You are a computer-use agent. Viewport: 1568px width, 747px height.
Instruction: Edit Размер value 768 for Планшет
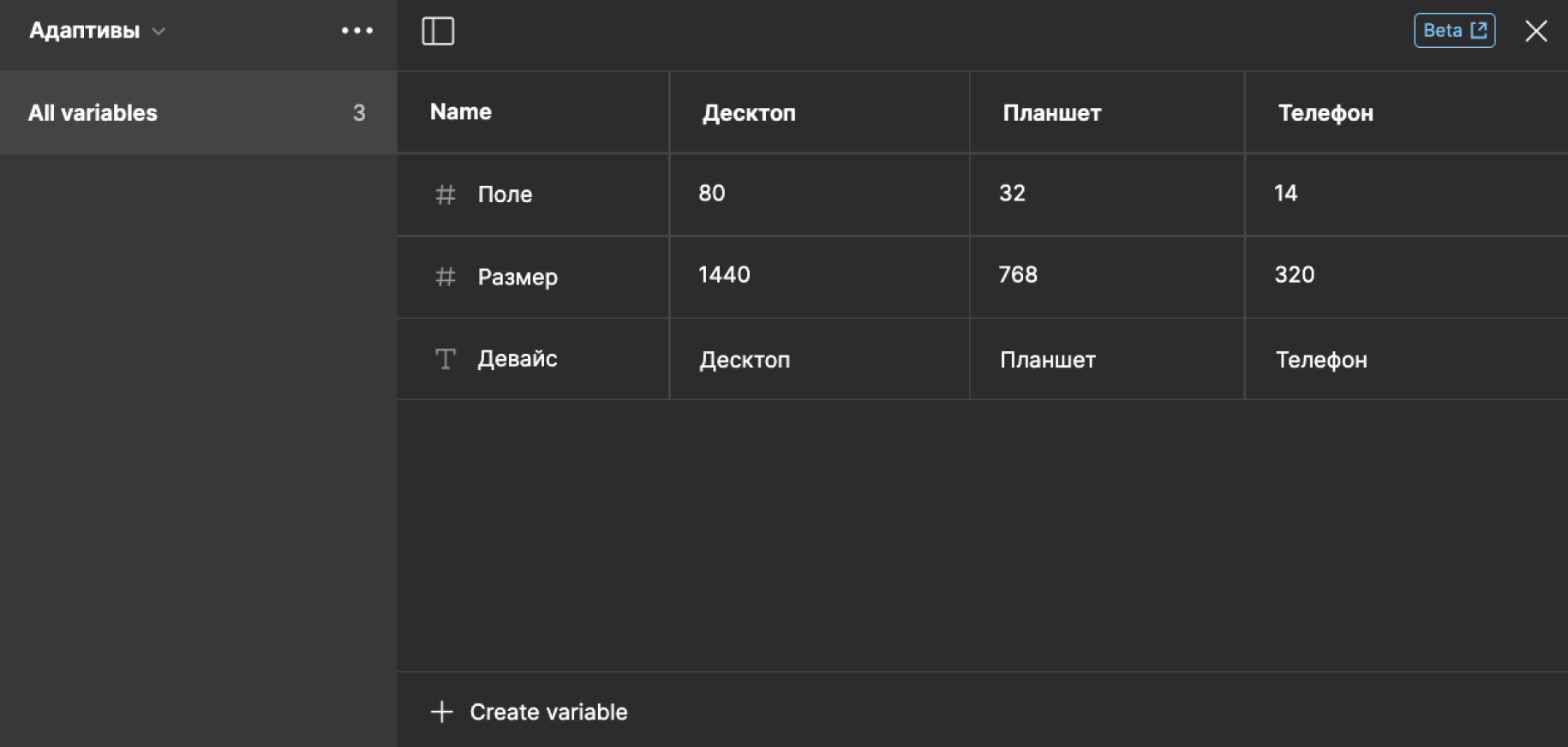click(1018, 275)
